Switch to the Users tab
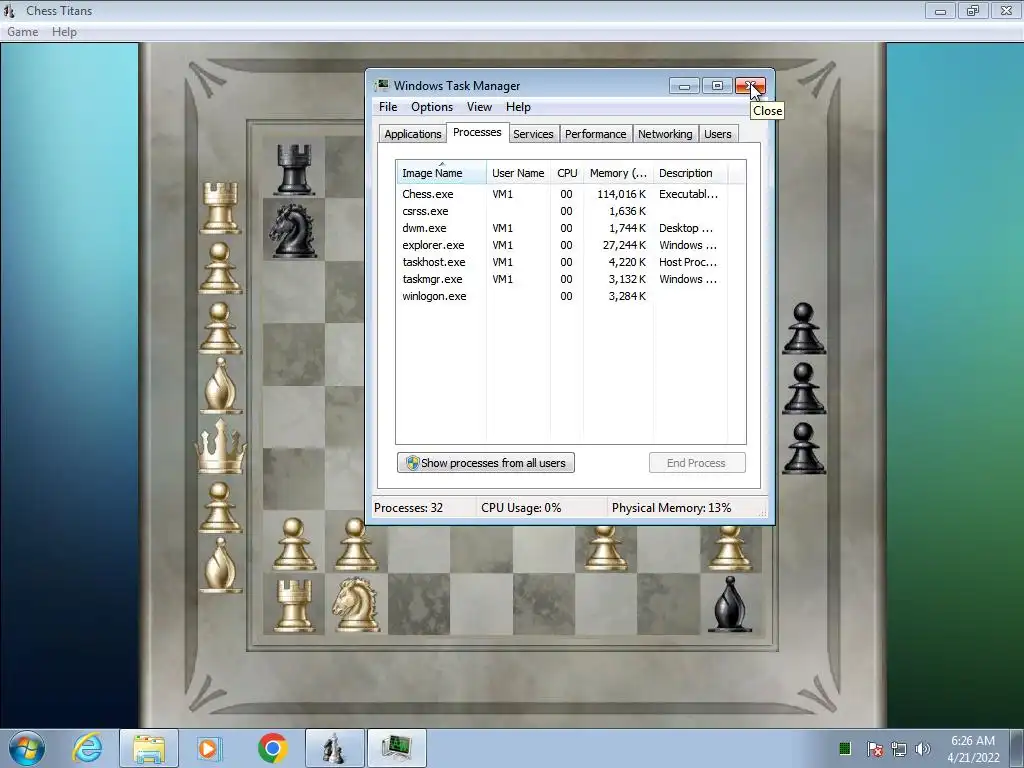The image size is (1024, 768). [x=717, y=134]
